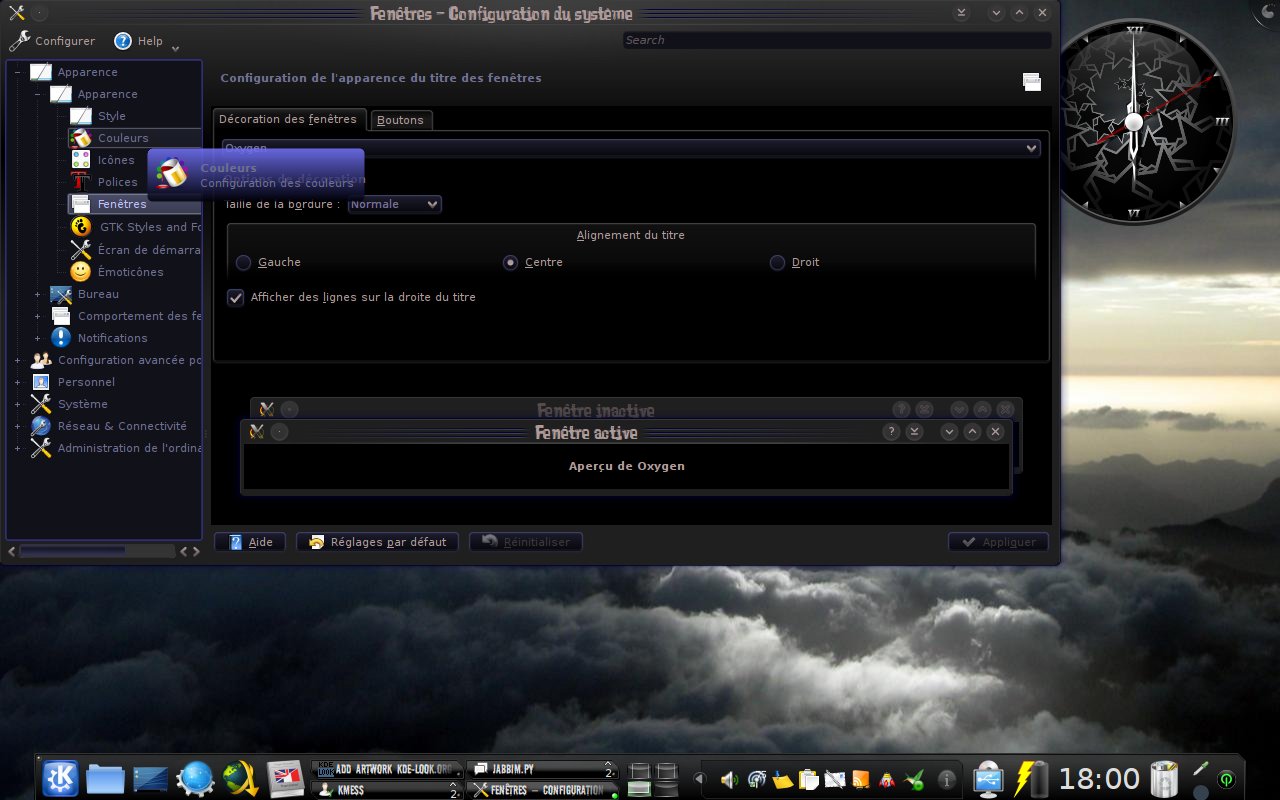Open the blue folder icon in panel
The height and width of the screenshot is (800, 1280).
(105, 778)
